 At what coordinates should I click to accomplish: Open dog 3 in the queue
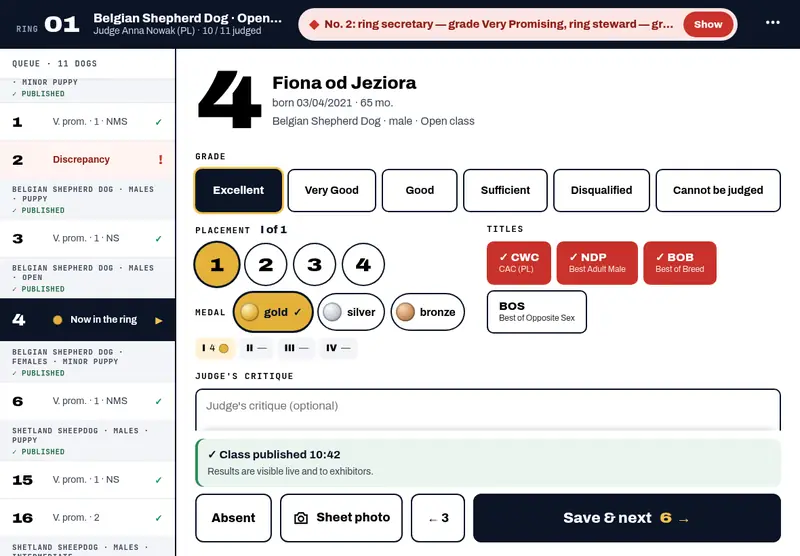[x=87, y=239]
